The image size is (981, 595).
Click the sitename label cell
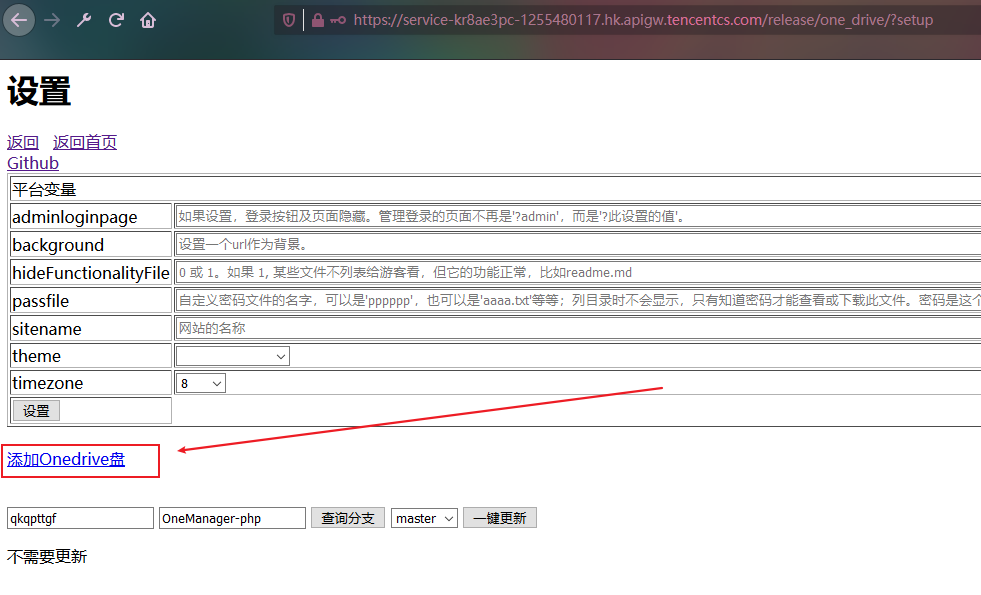(x=91, y=328)
